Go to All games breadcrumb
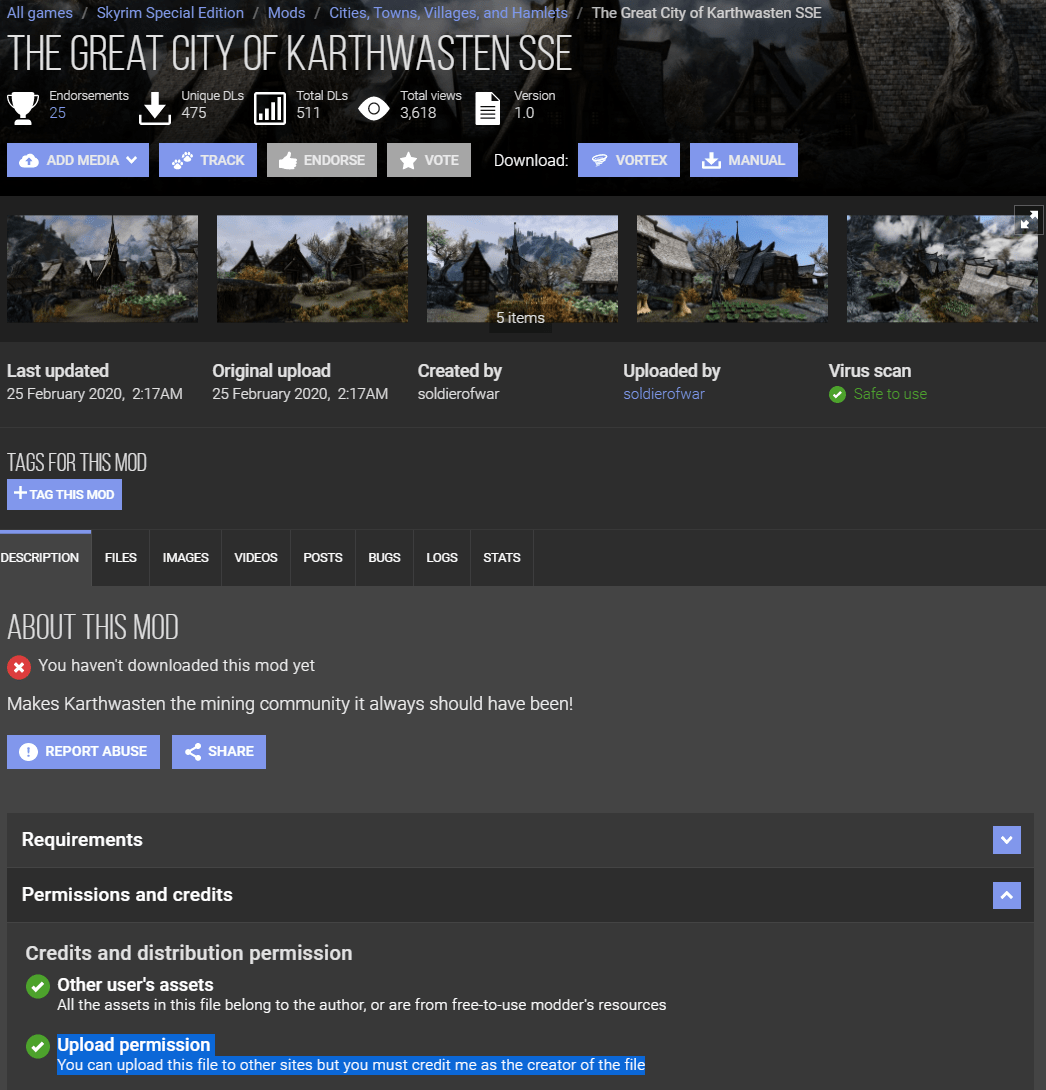 point(40,13)
